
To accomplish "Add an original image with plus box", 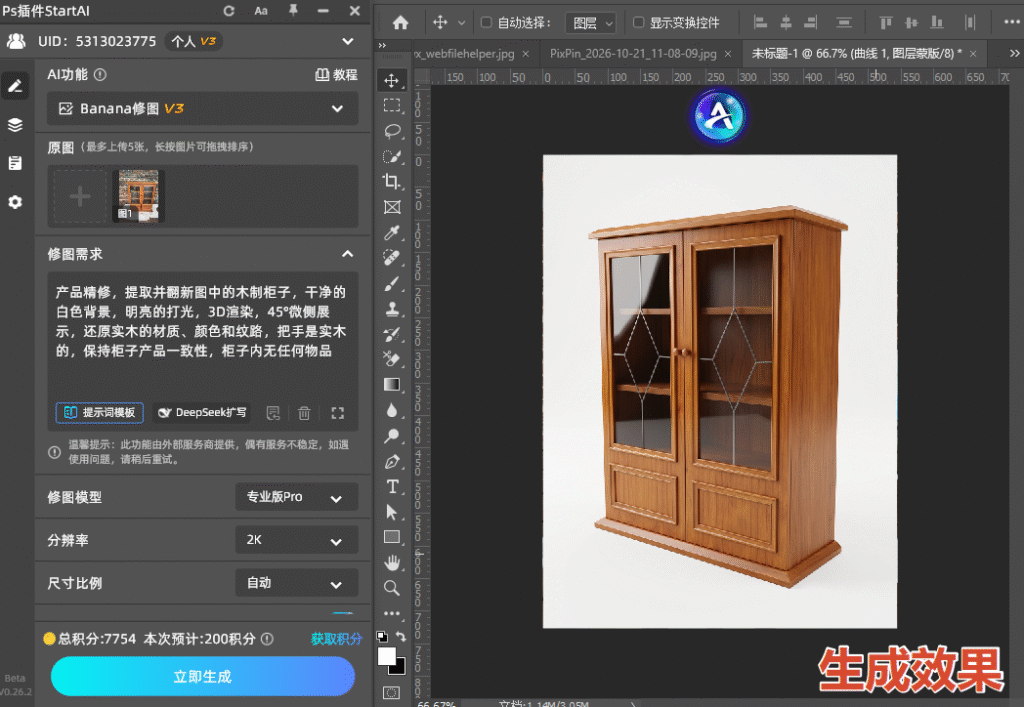I will point(80,196).
